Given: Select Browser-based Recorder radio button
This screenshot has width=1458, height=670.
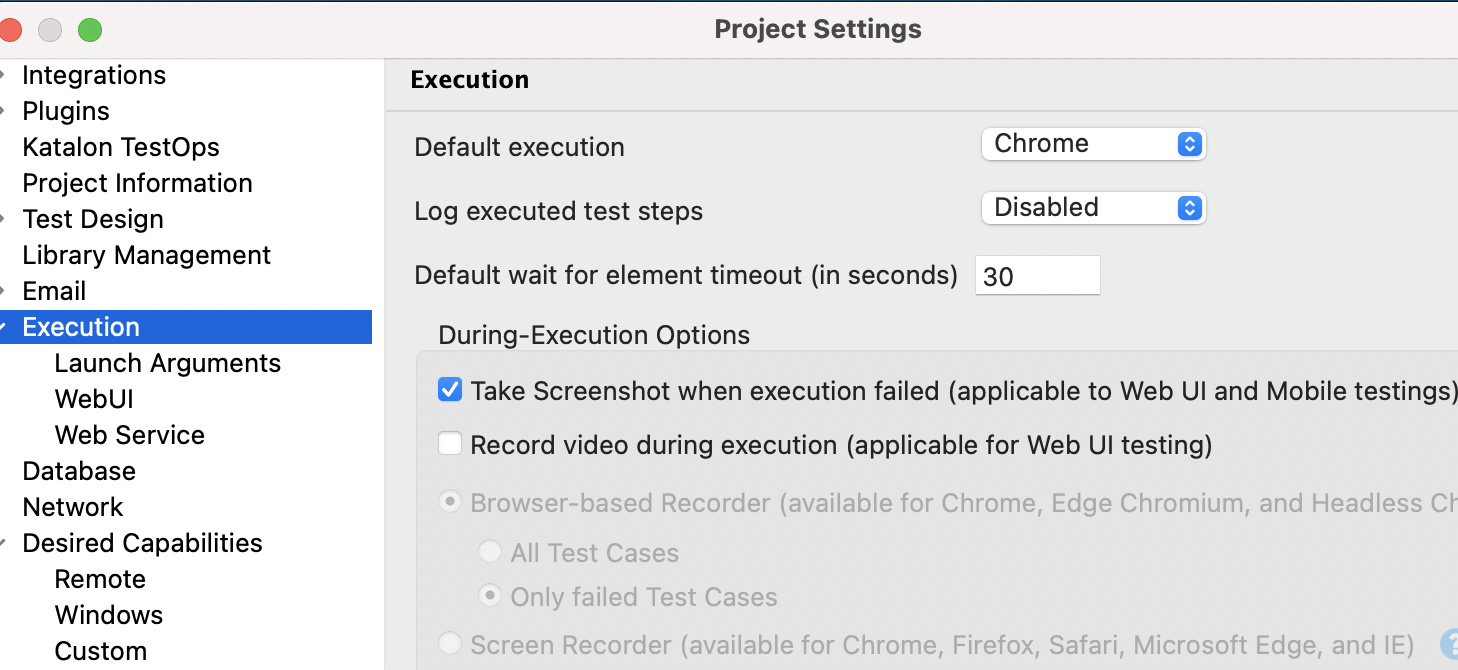Looking at the screenshot, I should (450, 502).
